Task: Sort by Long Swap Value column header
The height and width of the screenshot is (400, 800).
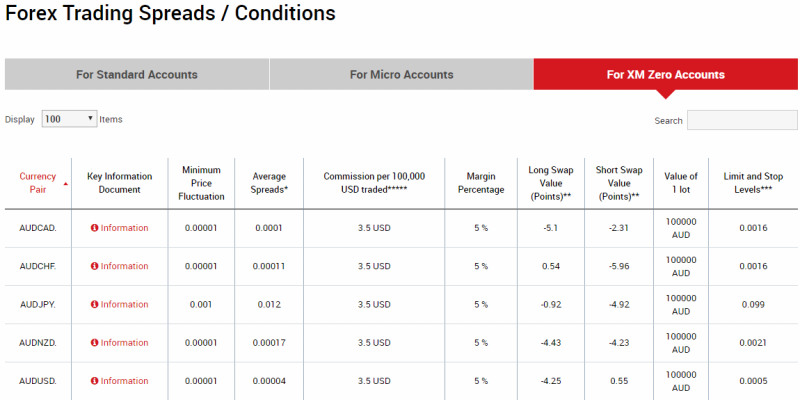Action: tap(549, 183)
